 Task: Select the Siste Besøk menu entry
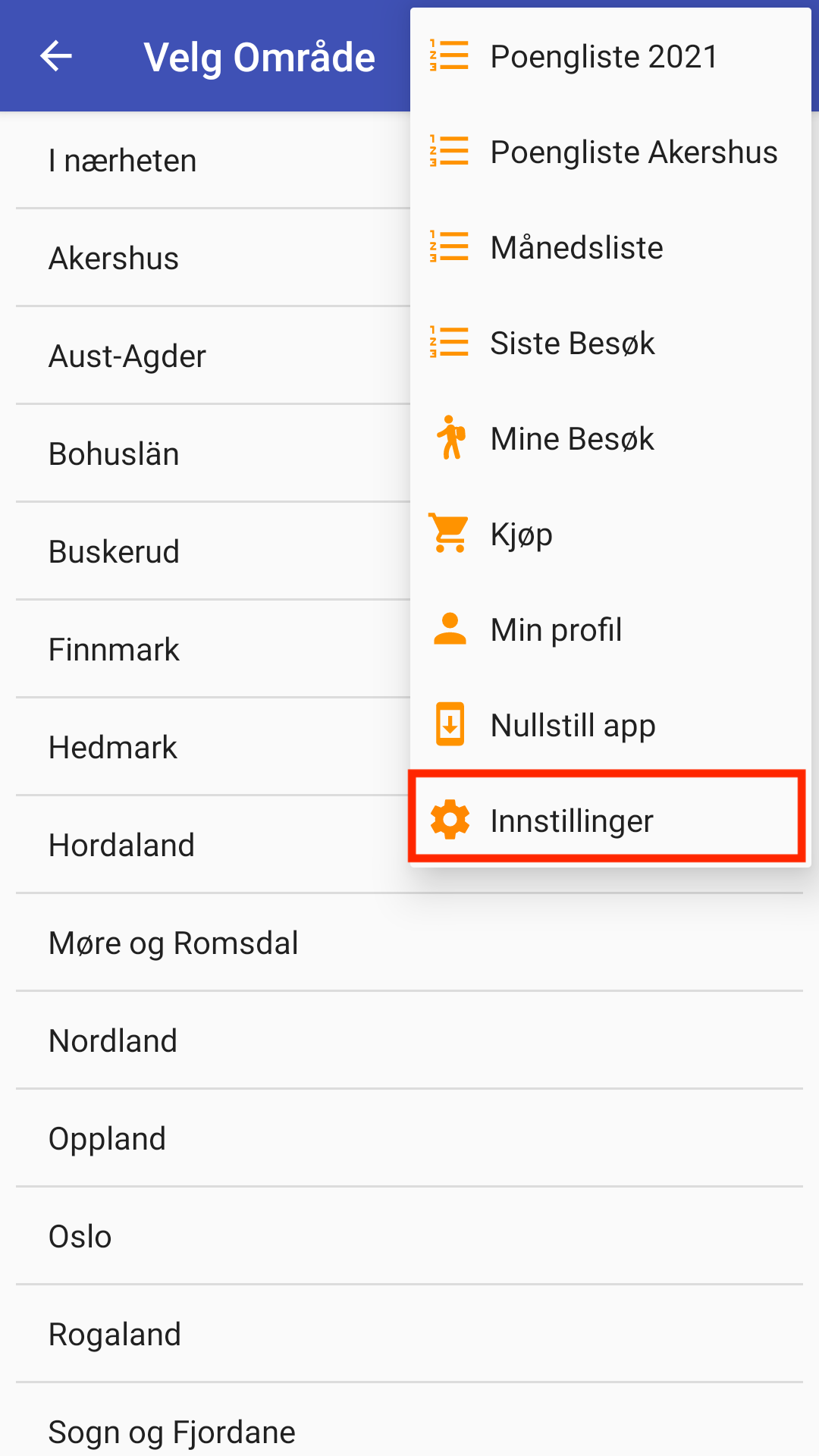(573, 343)
